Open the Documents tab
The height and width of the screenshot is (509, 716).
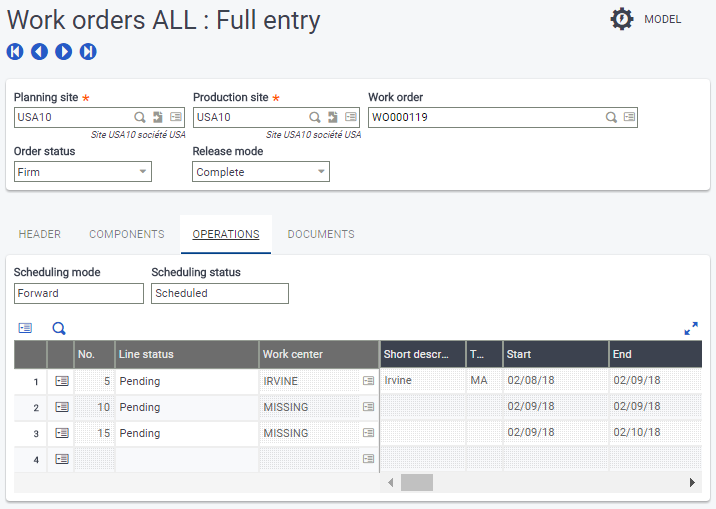321,234
